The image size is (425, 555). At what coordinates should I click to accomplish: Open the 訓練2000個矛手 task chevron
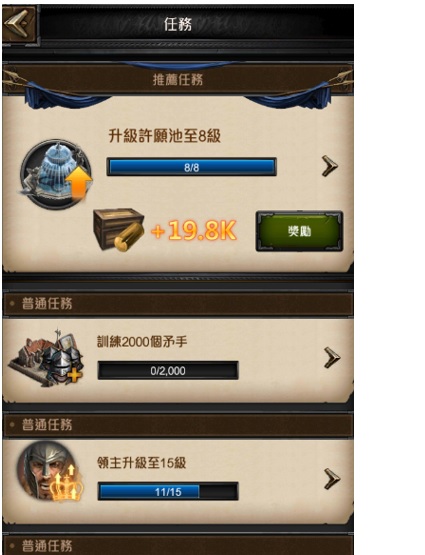tap(332, 358)
